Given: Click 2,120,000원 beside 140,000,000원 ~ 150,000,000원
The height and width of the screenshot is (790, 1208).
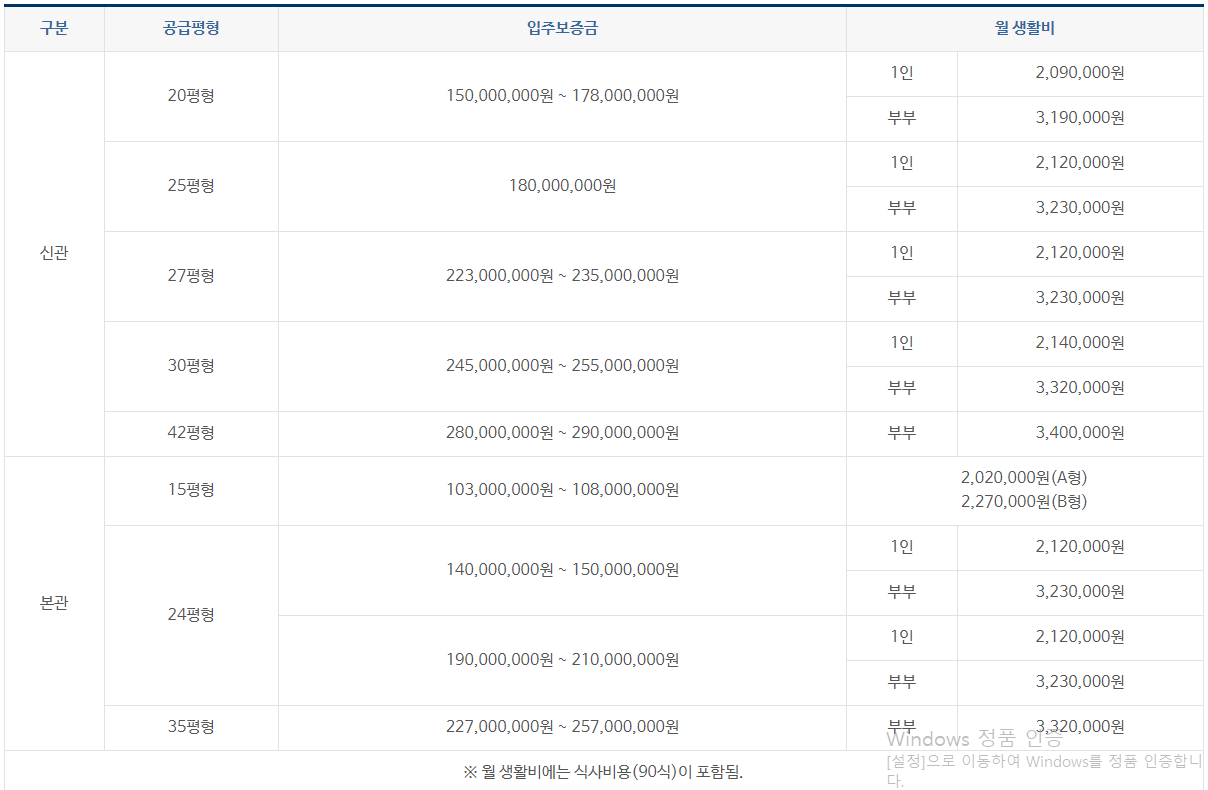Looking at the screenshot, I should pos(1080,547).
